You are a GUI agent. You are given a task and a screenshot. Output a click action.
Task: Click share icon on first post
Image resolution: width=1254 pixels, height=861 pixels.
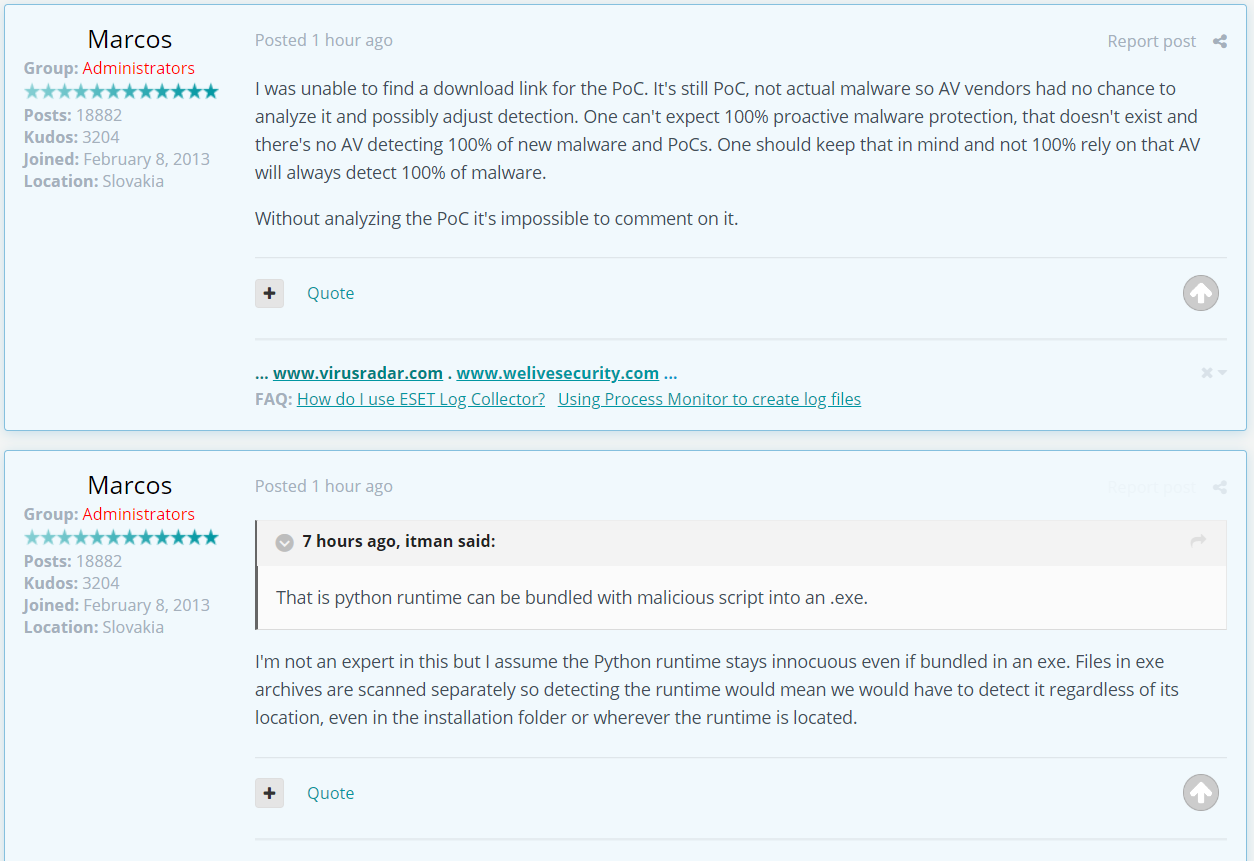coord(1219,41)
